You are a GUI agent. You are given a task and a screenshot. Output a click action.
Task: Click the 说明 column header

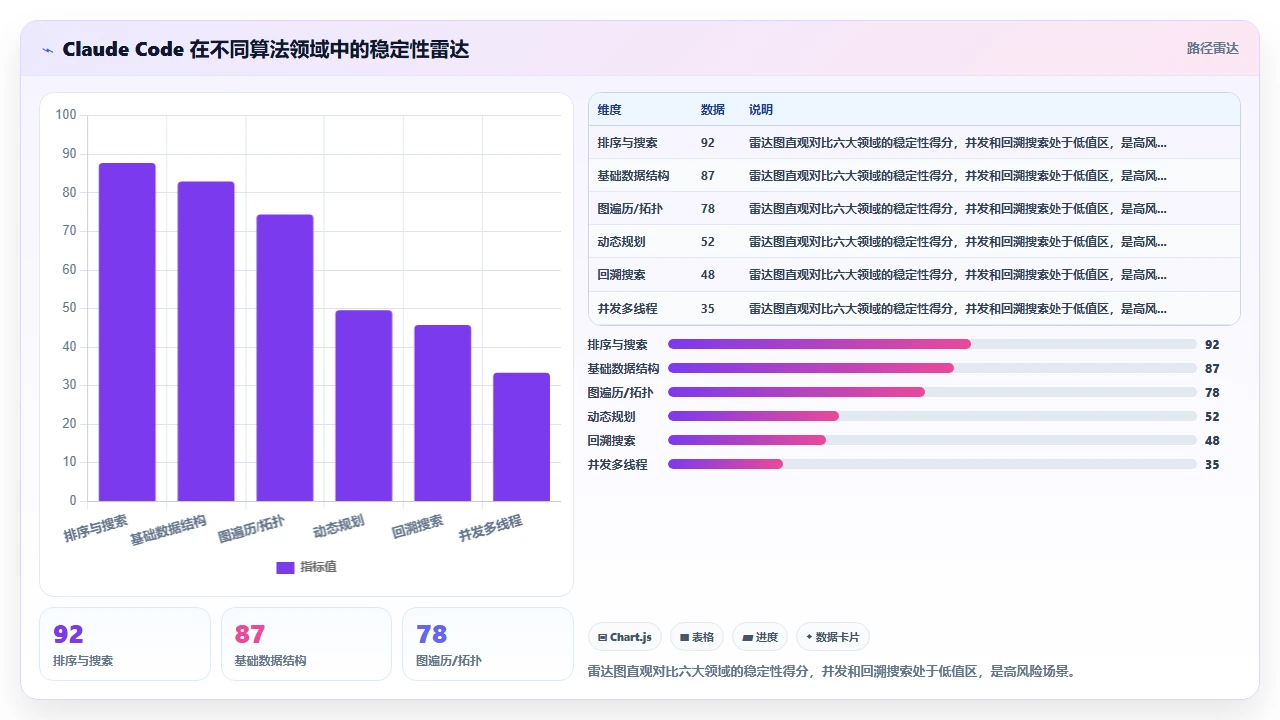761,110
